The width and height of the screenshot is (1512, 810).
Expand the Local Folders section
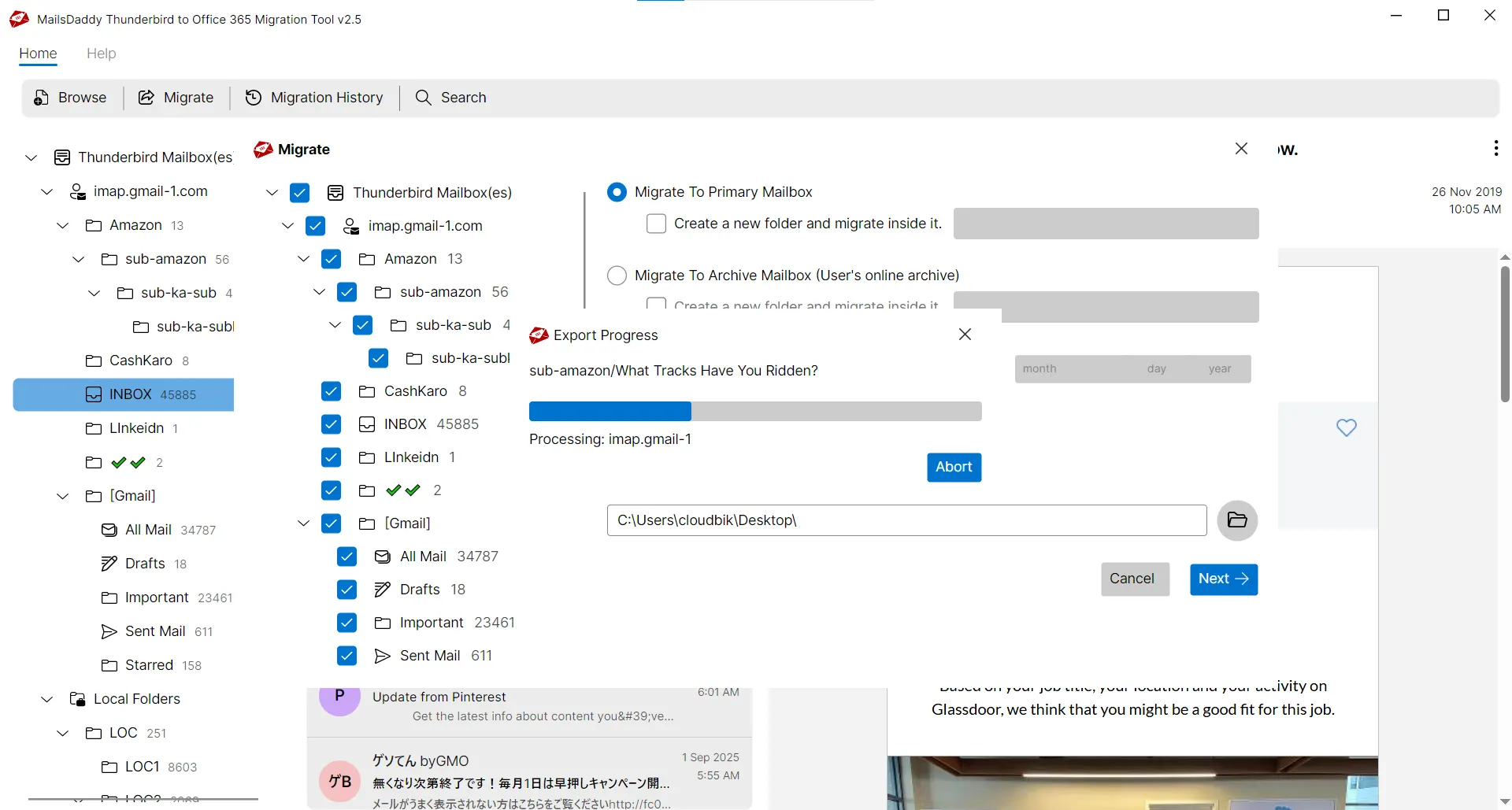click(46, 698)
